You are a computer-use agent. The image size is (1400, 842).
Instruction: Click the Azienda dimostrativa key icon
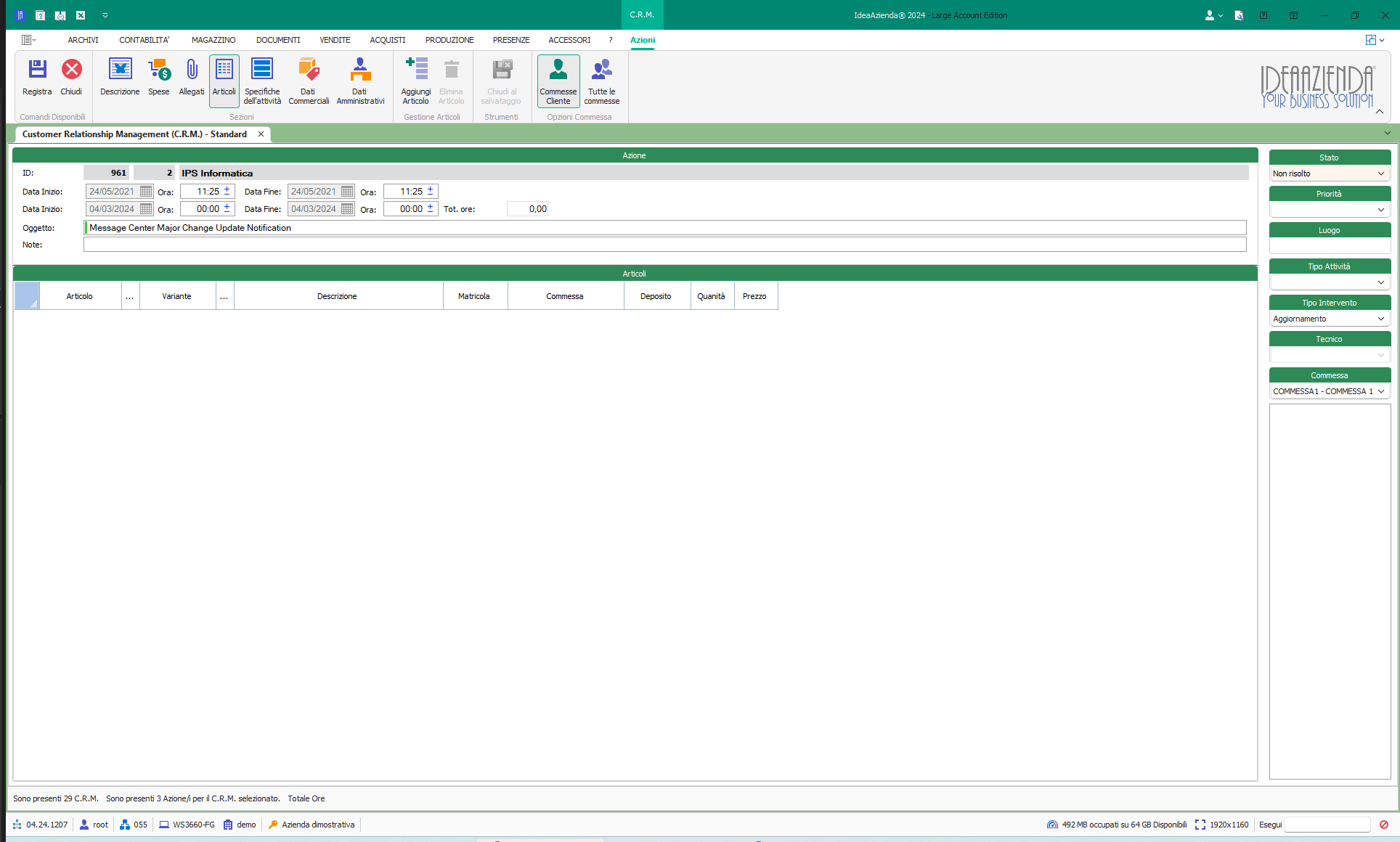(x=274, y=825)
